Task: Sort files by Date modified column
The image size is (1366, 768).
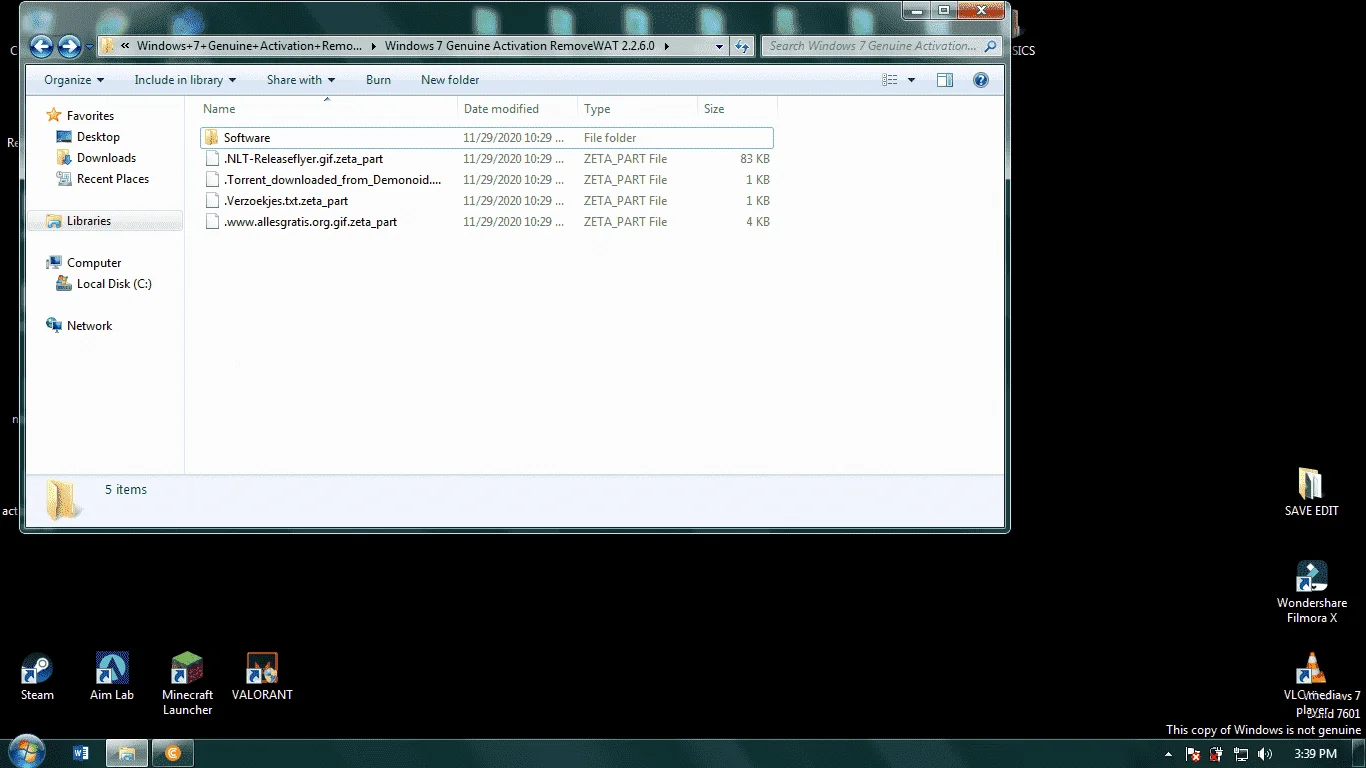Action: [x=518, y=109]
